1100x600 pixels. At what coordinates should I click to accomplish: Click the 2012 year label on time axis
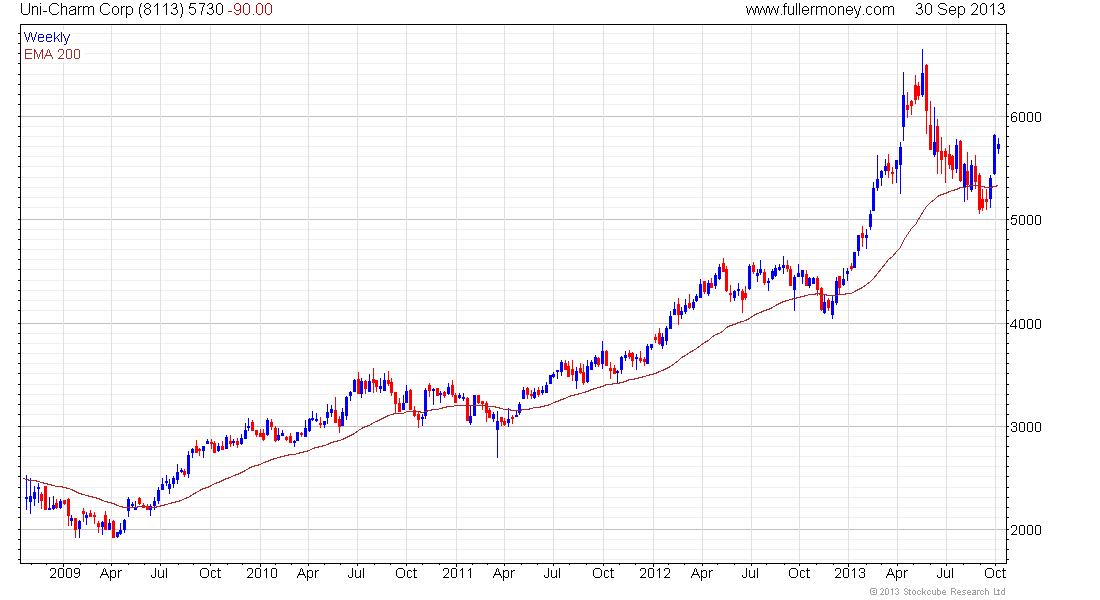pyautogui.click(x=655, y=573)
